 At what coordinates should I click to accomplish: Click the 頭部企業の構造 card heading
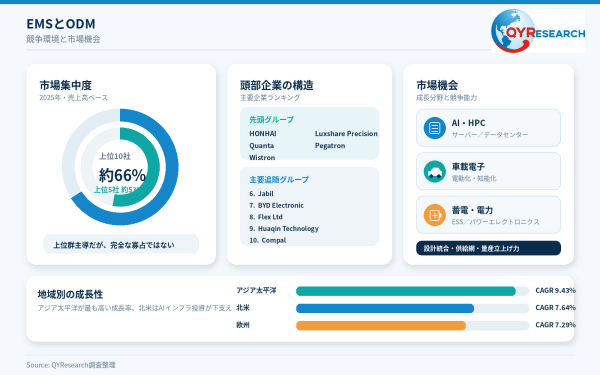277,85
